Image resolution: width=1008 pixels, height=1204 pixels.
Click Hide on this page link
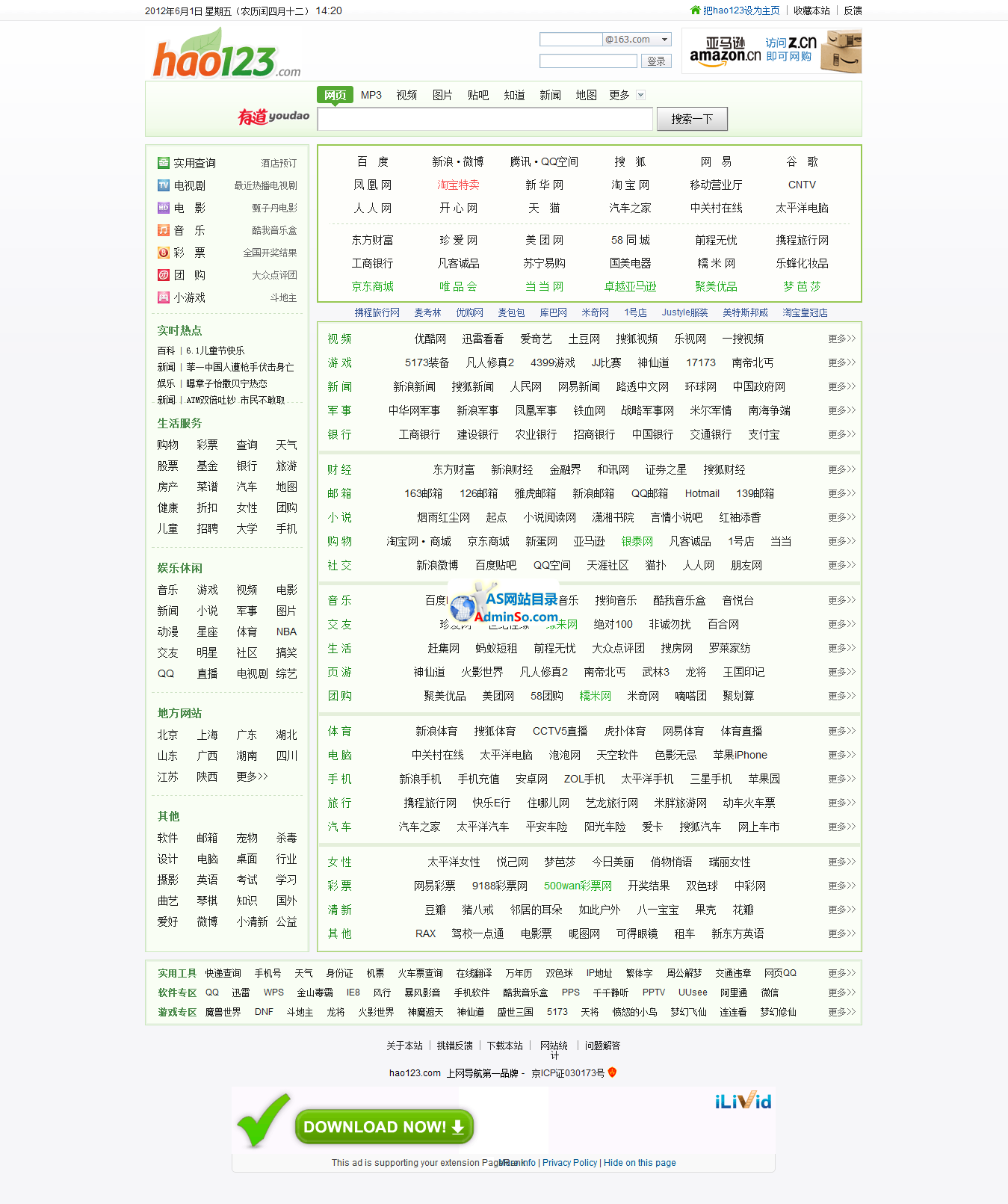coord(640,1163)
